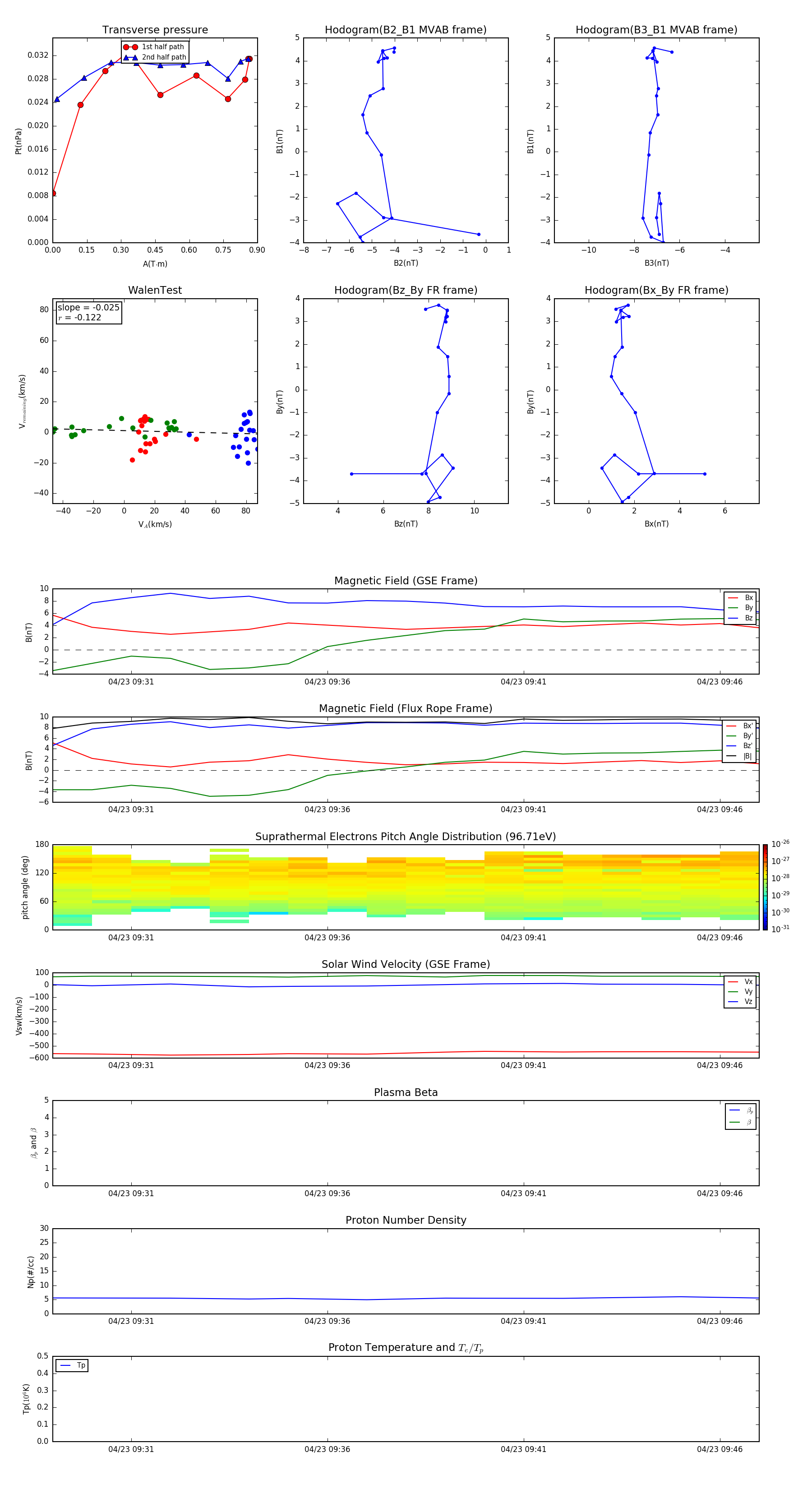Click the 'B3(nT)' x-axis label
Image resolution: width=812 pixels, height=1489 pixels.
[x=656, y=263]
